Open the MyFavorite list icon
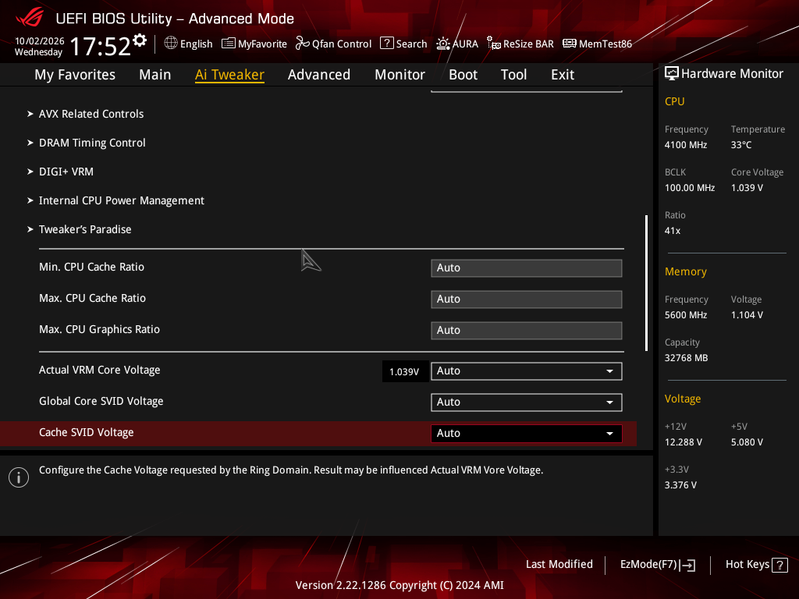Screen dimensions: 799x599 (x=228, y=43)
